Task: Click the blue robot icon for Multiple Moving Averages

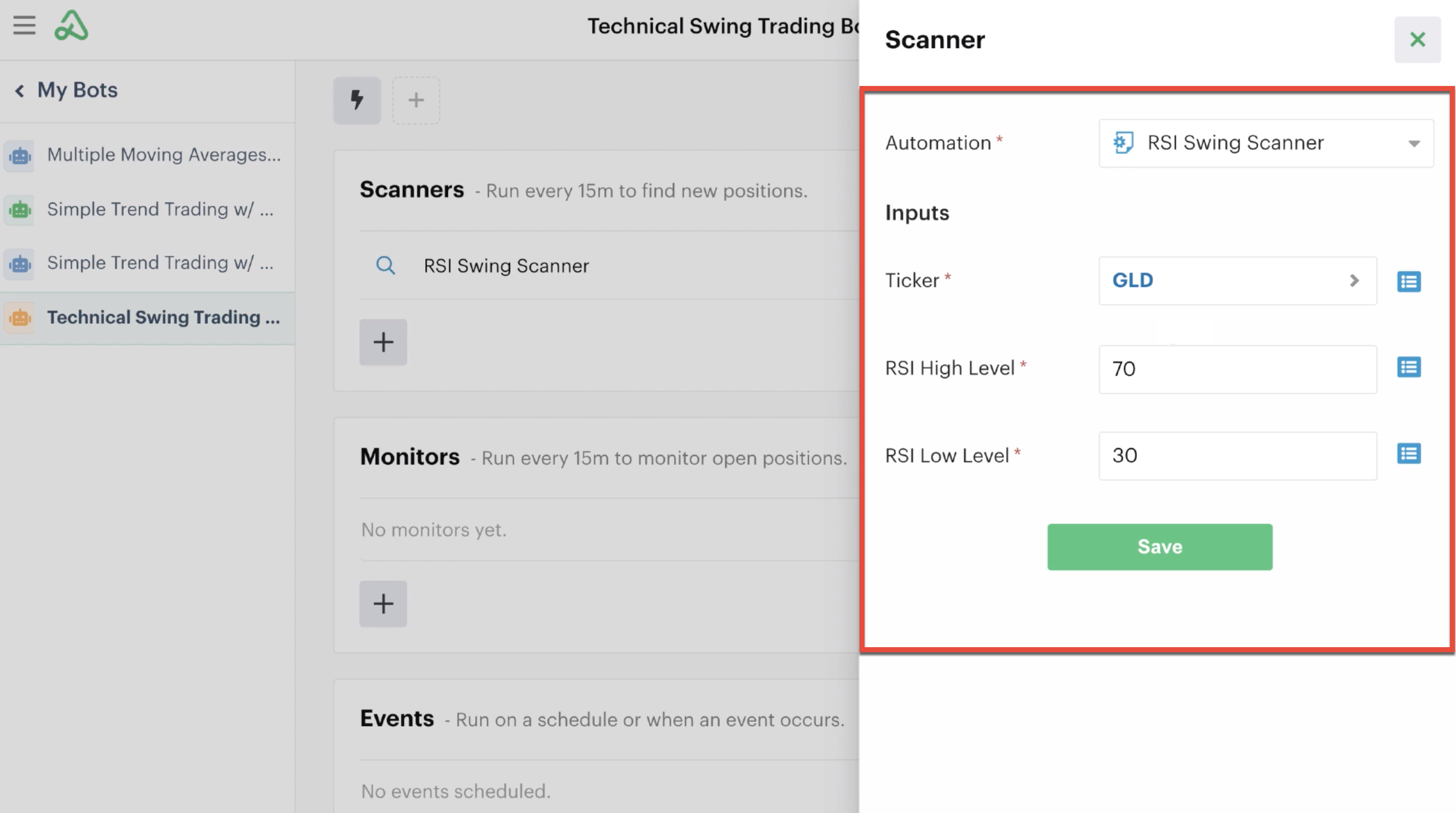Action: click(x=20, y=156)
